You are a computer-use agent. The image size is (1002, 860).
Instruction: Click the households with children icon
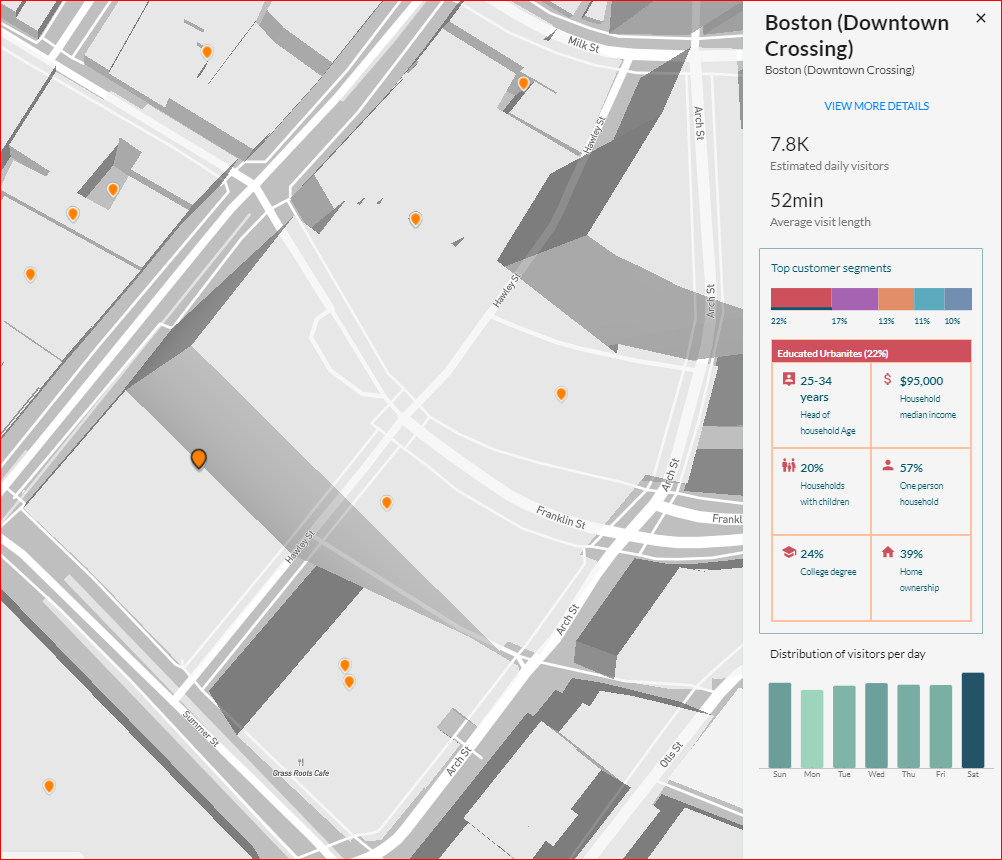tap(788, 466)
